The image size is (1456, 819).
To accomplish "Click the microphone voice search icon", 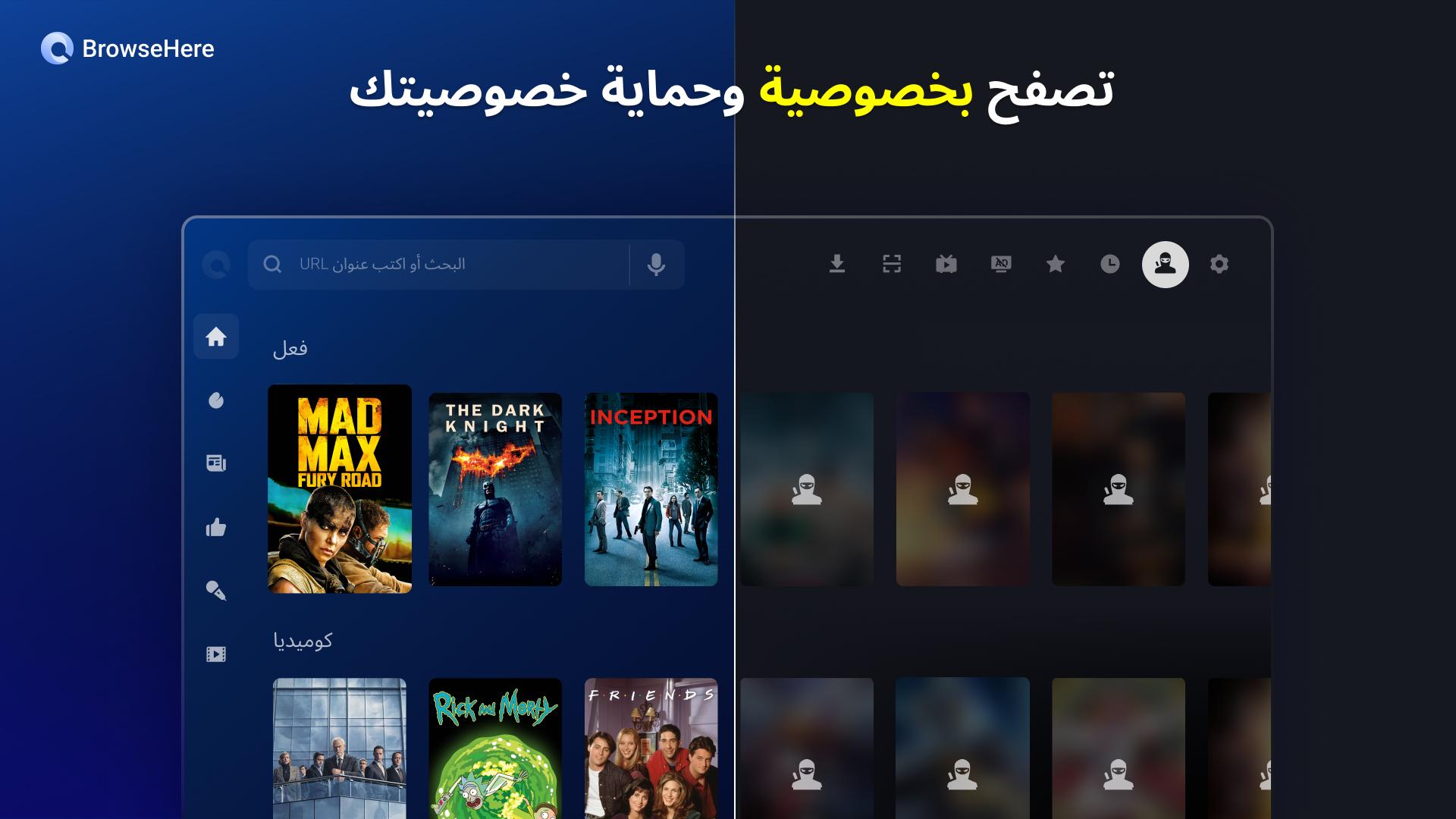I will [x=657, y=265].
